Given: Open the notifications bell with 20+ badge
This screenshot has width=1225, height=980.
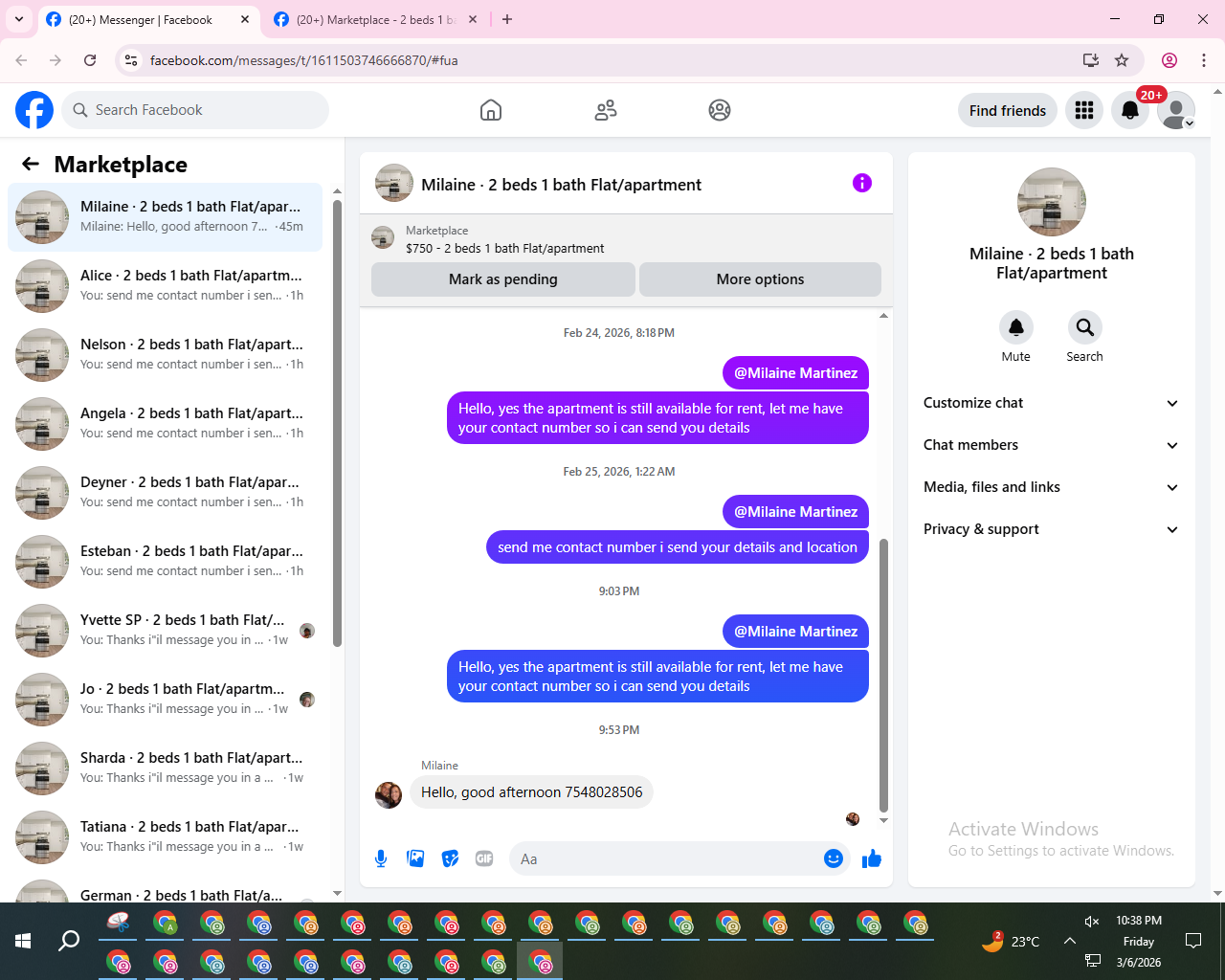Looking at the screenshot, I should point(1130,110).
